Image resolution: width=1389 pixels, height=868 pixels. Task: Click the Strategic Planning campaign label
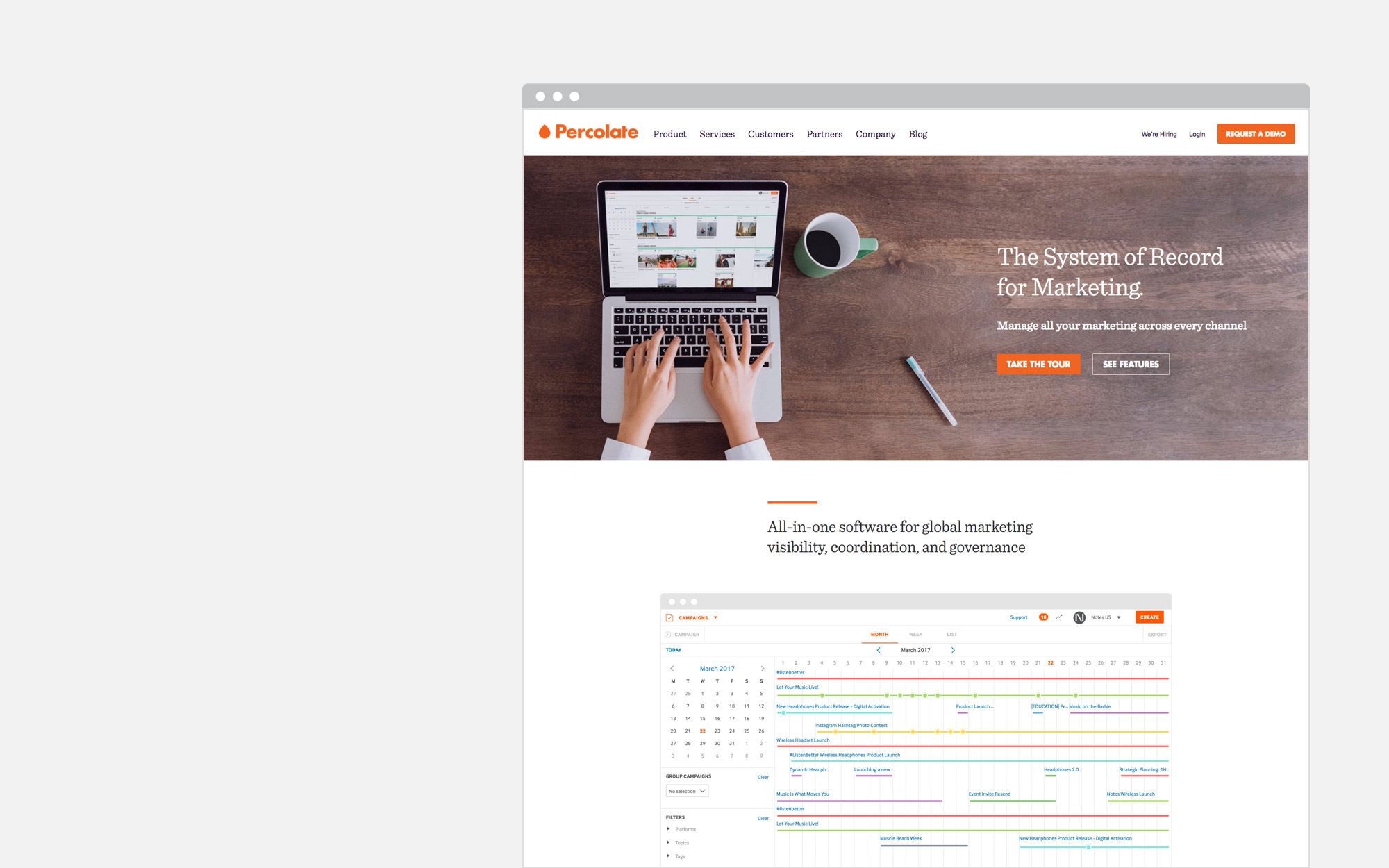[1144, 769]
